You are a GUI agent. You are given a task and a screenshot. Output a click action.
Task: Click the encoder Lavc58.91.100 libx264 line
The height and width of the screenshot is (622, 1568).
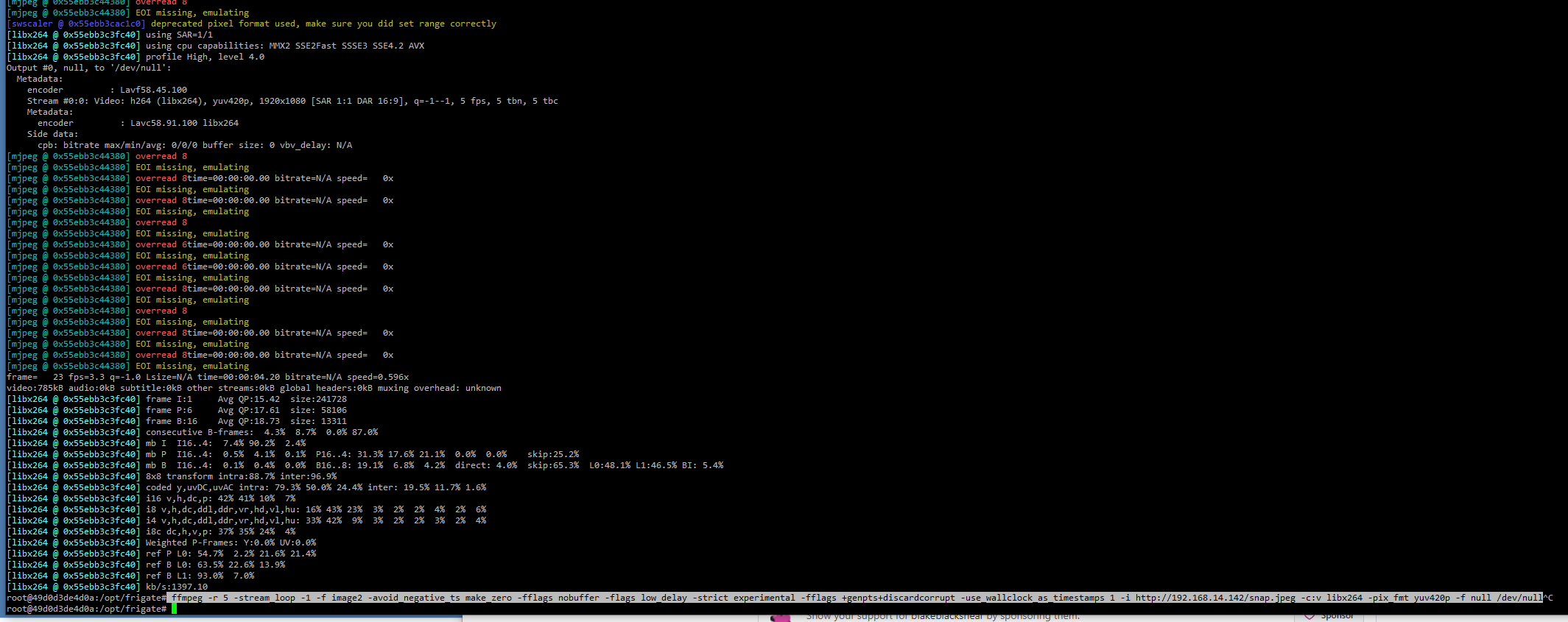coord(138,123)
